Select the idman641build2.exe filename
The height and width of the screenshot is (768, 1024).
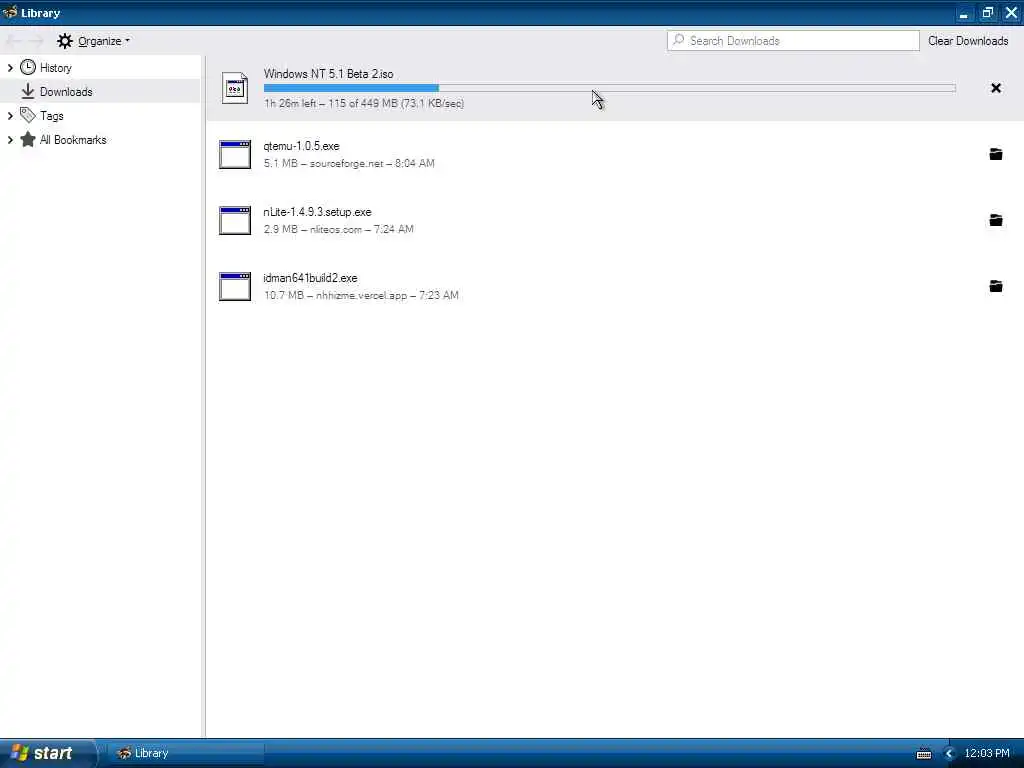(x=310, y=278)
